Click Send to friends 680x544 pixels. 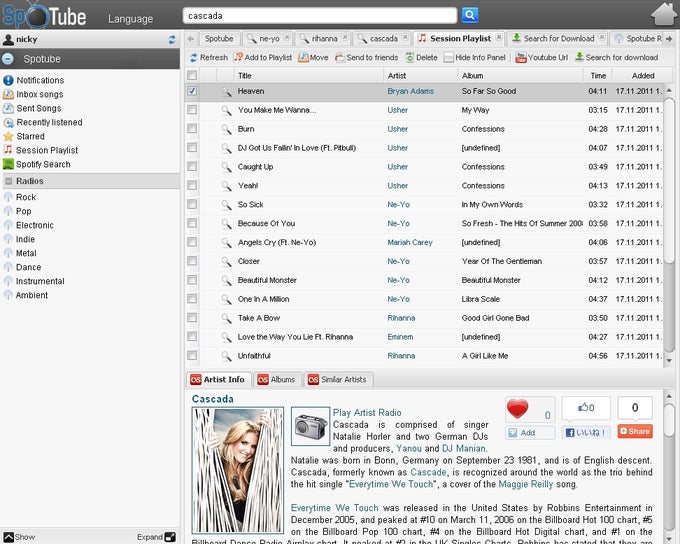366,57
